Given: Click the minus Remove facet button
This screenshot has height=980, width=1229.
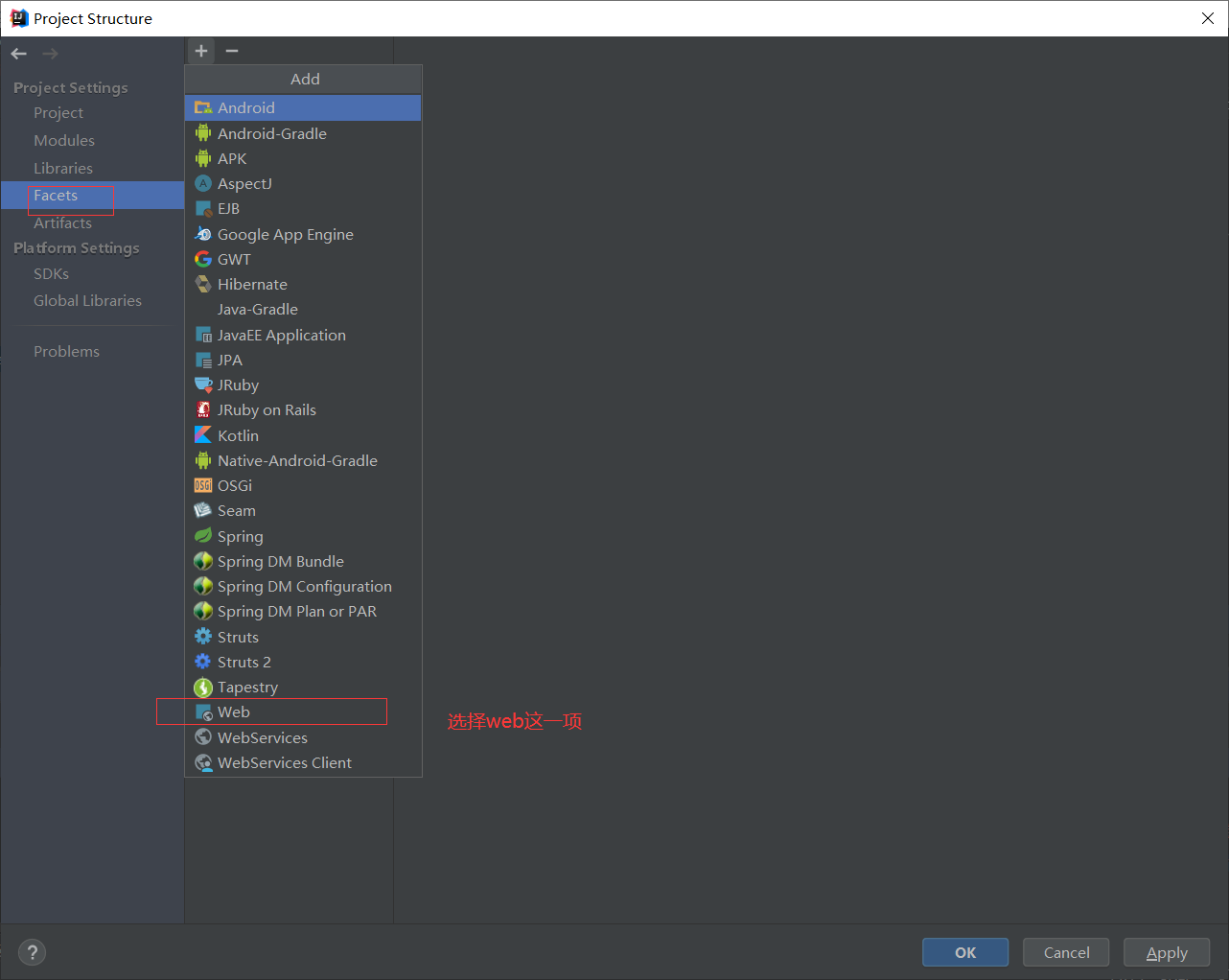Looking at the screenshot, I should (x=232, y=51).
